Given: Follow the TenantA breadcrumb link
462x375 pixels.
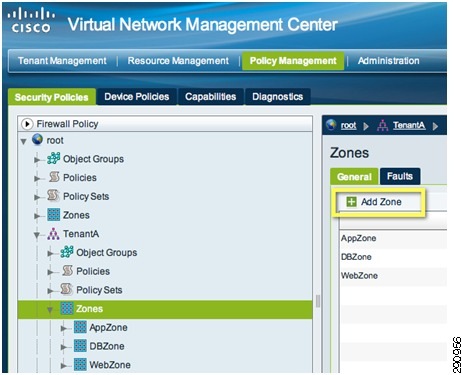Looking at the screenshot, I should 409,125.
